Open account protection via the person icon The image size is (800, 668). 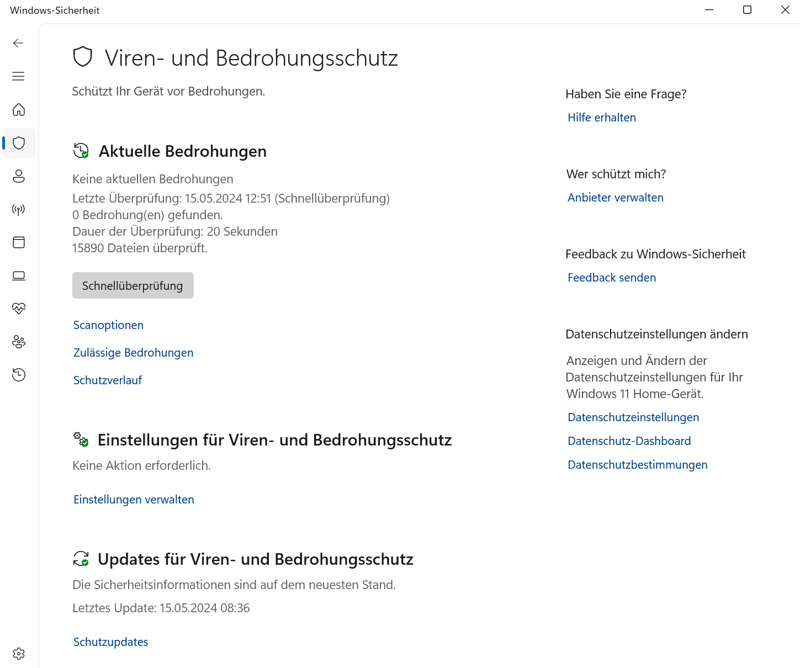18,176
